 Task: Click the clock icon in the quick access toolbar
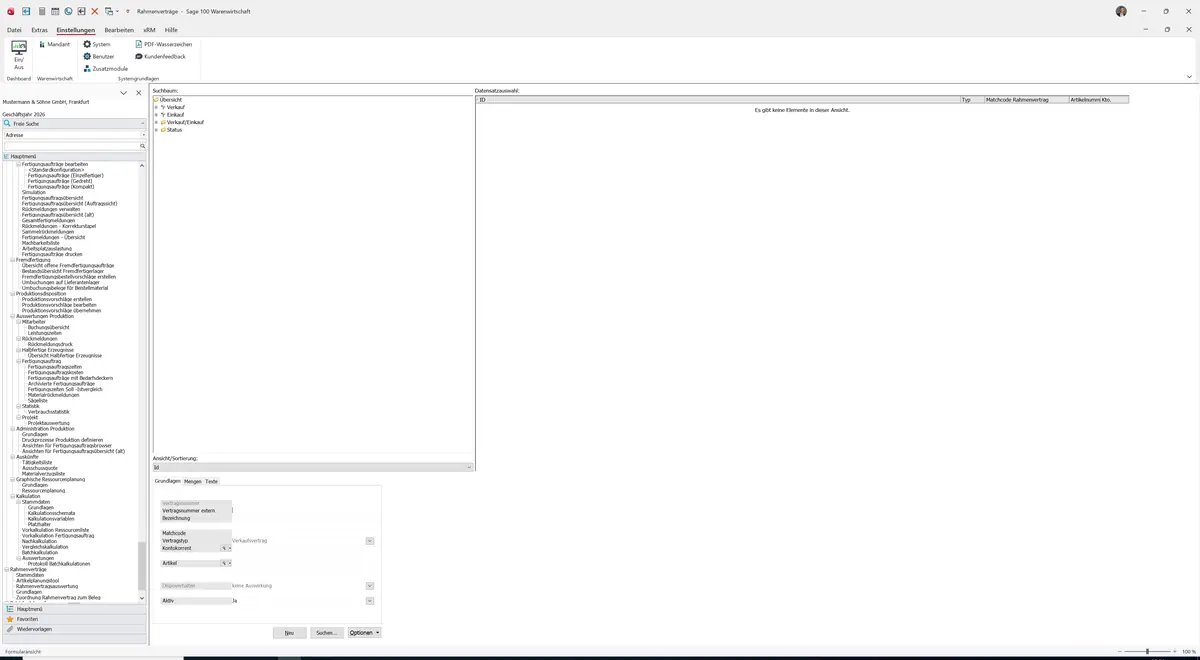[x=68, y=11]
